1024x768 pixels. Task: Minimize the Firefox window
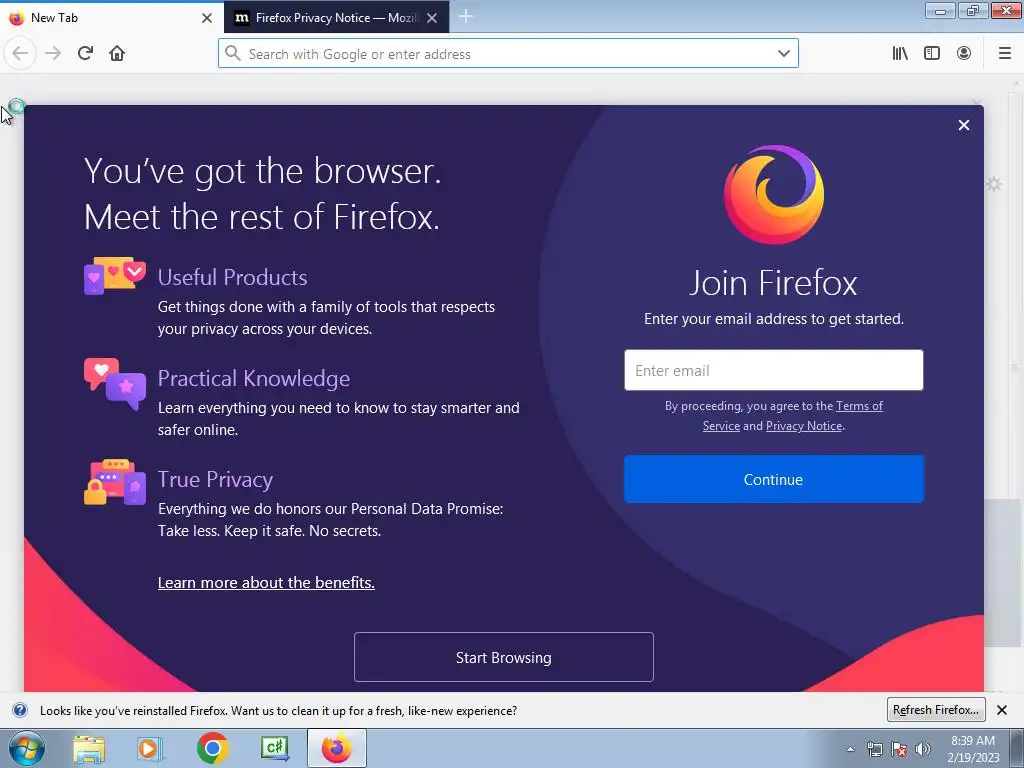pyautogui.click(x=940, y=11)
